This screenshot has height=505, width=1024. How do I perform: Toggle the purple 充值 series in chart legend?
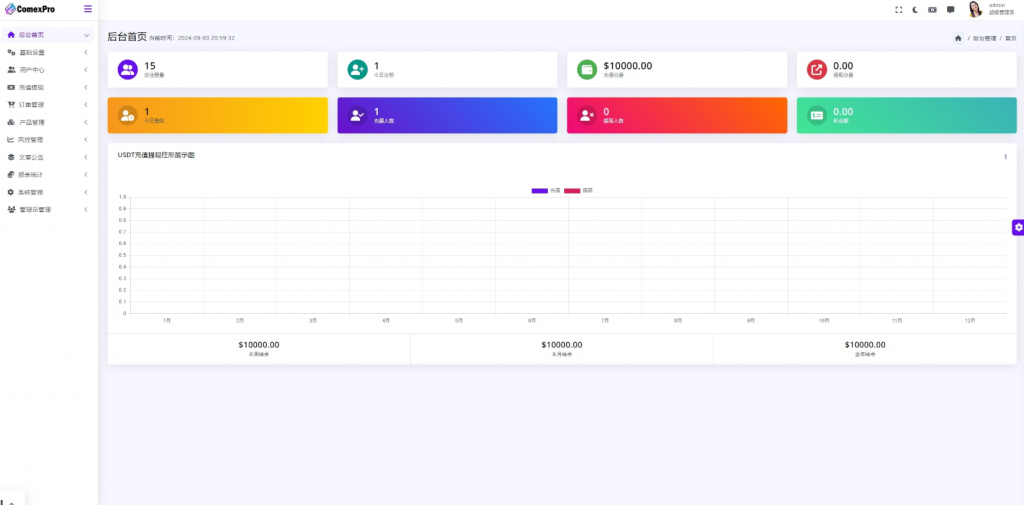(x=546, y=190)
